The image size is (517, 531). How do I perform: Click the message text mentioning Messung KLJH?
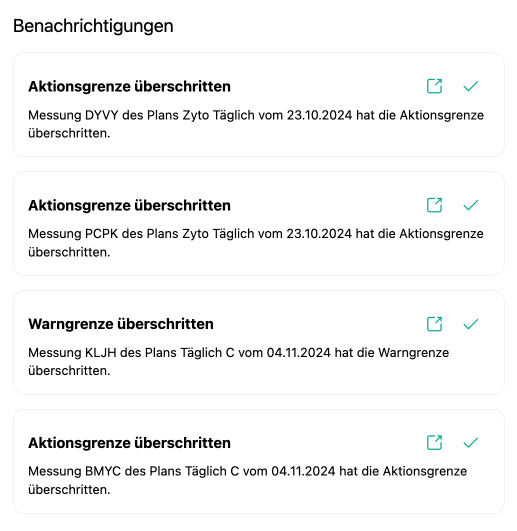click(x=239, y=362)
